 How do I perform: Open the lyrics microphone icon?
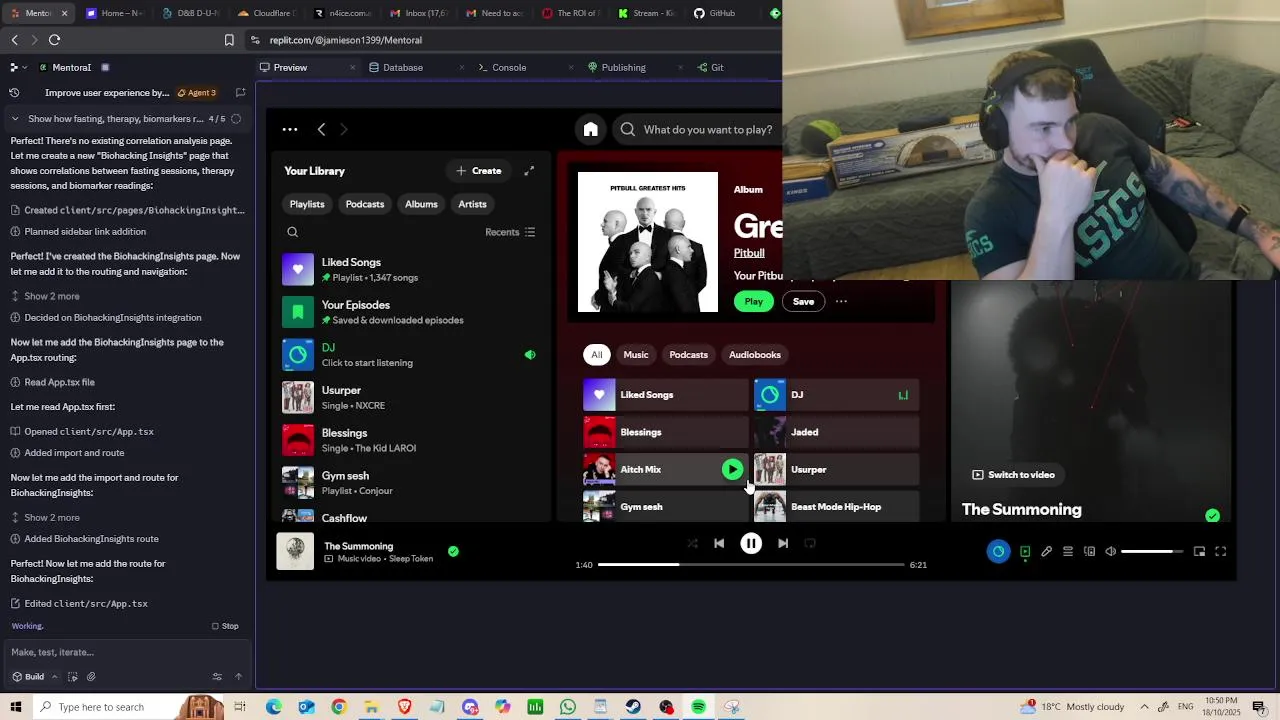coord(1046,551)
